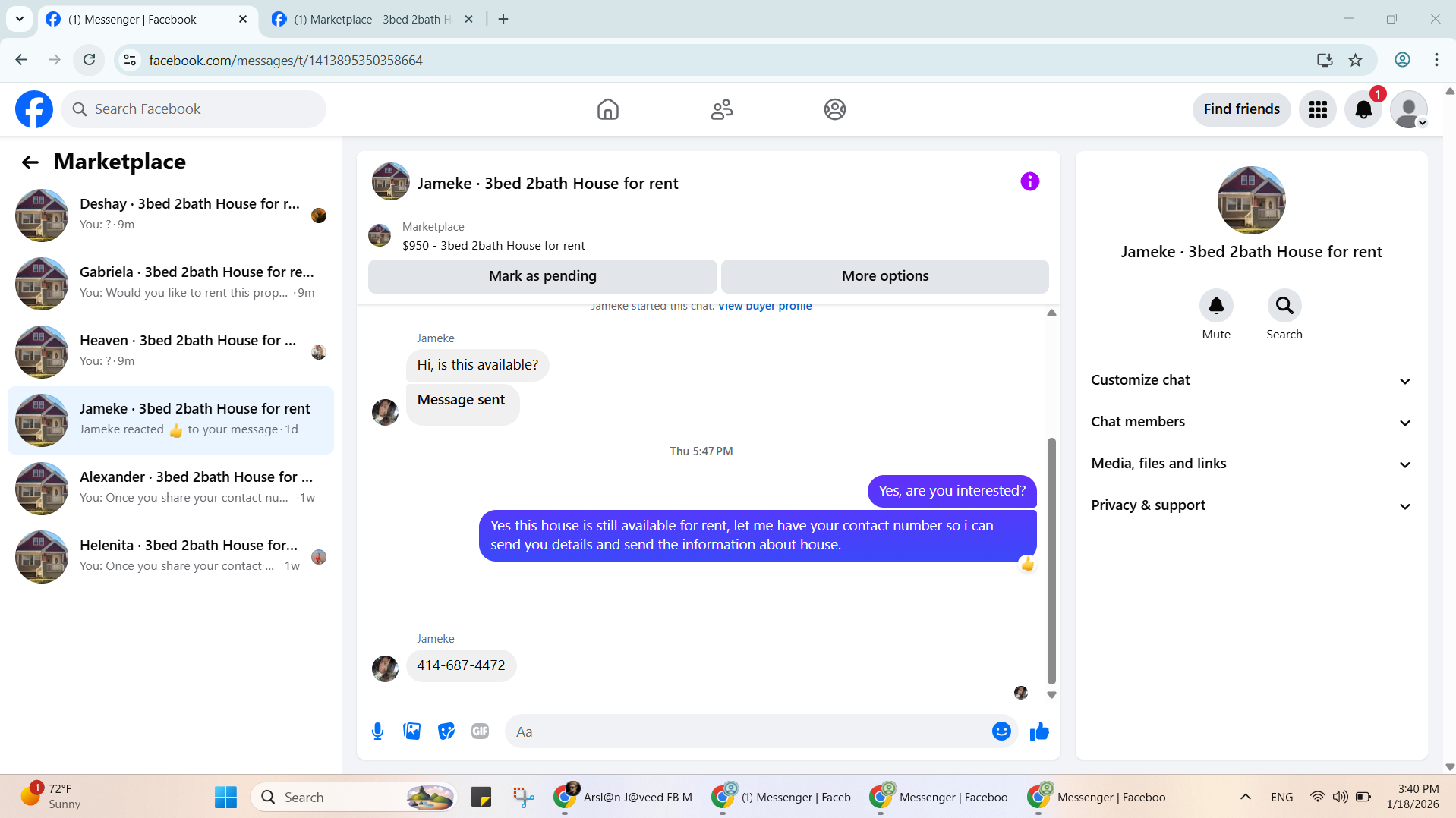Open Deshay's conversation
Viewport: 1456px width, 818px height.
click(171, 215)
